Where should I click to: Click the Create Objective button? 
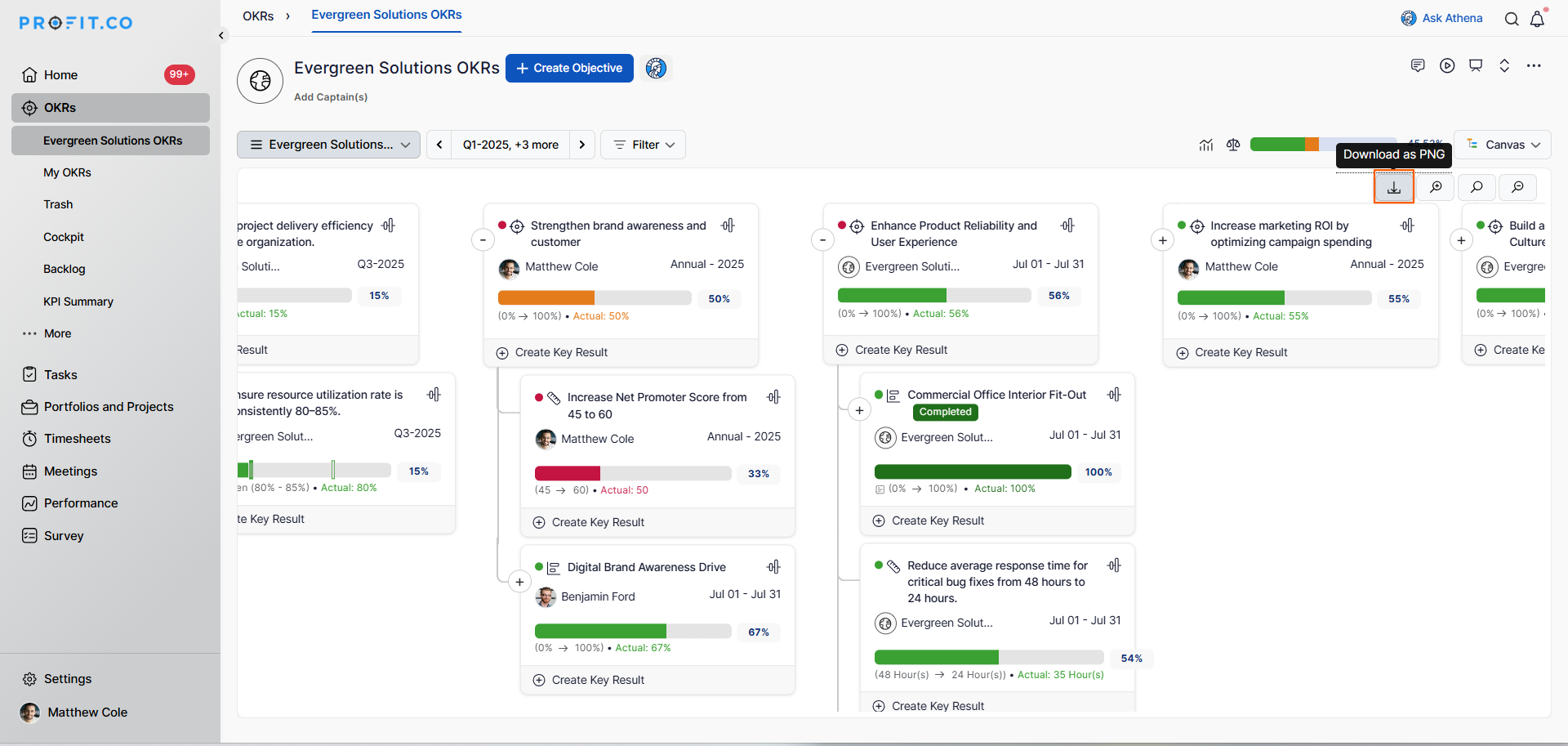(x=569, y=68)
